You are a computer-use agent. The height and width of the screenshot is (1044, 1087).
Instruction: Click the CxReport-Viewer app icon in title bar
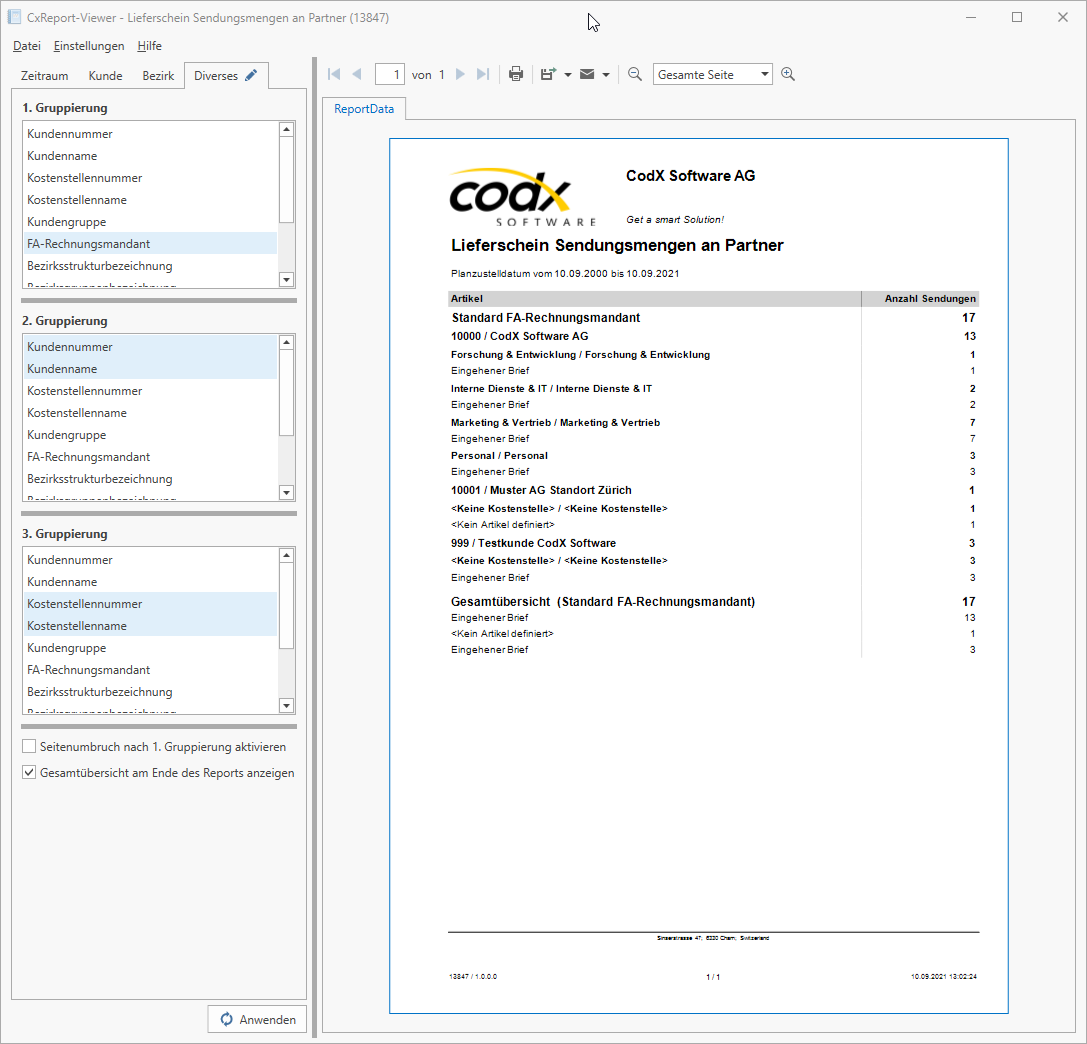15,17
